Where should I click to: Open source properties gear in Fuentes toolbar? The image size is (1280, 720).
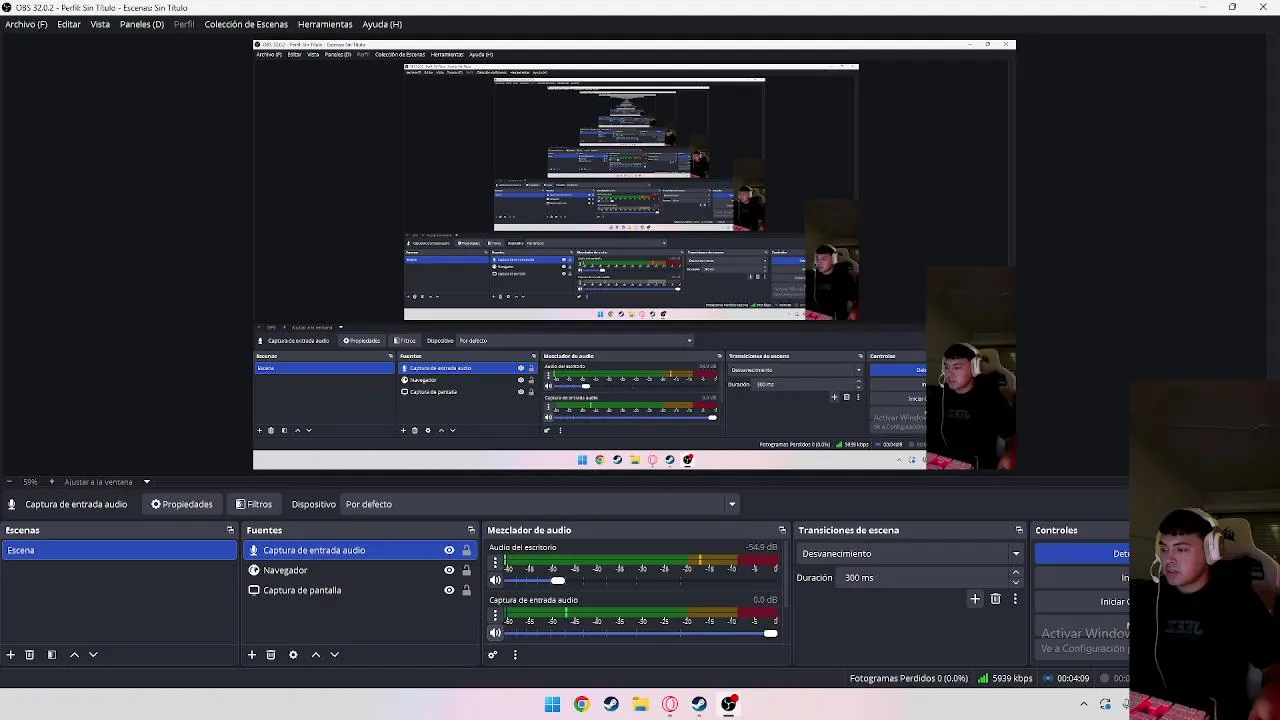pos(293,655)
